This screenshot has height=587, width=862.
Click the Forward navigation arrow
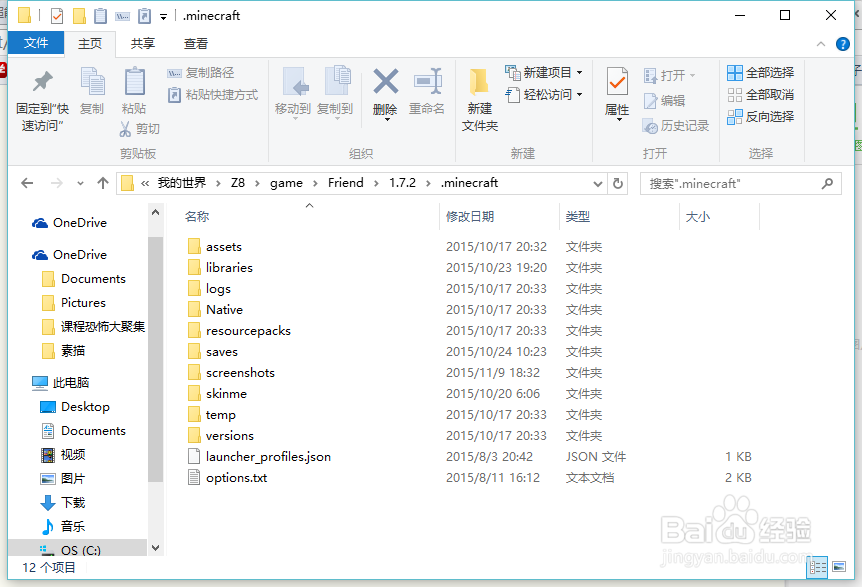point(57,183)
